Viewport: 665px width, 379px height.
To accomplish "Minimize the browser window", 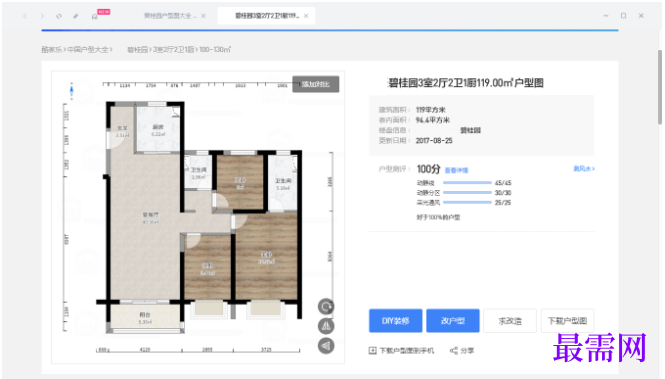I will [x=606, y=16].
